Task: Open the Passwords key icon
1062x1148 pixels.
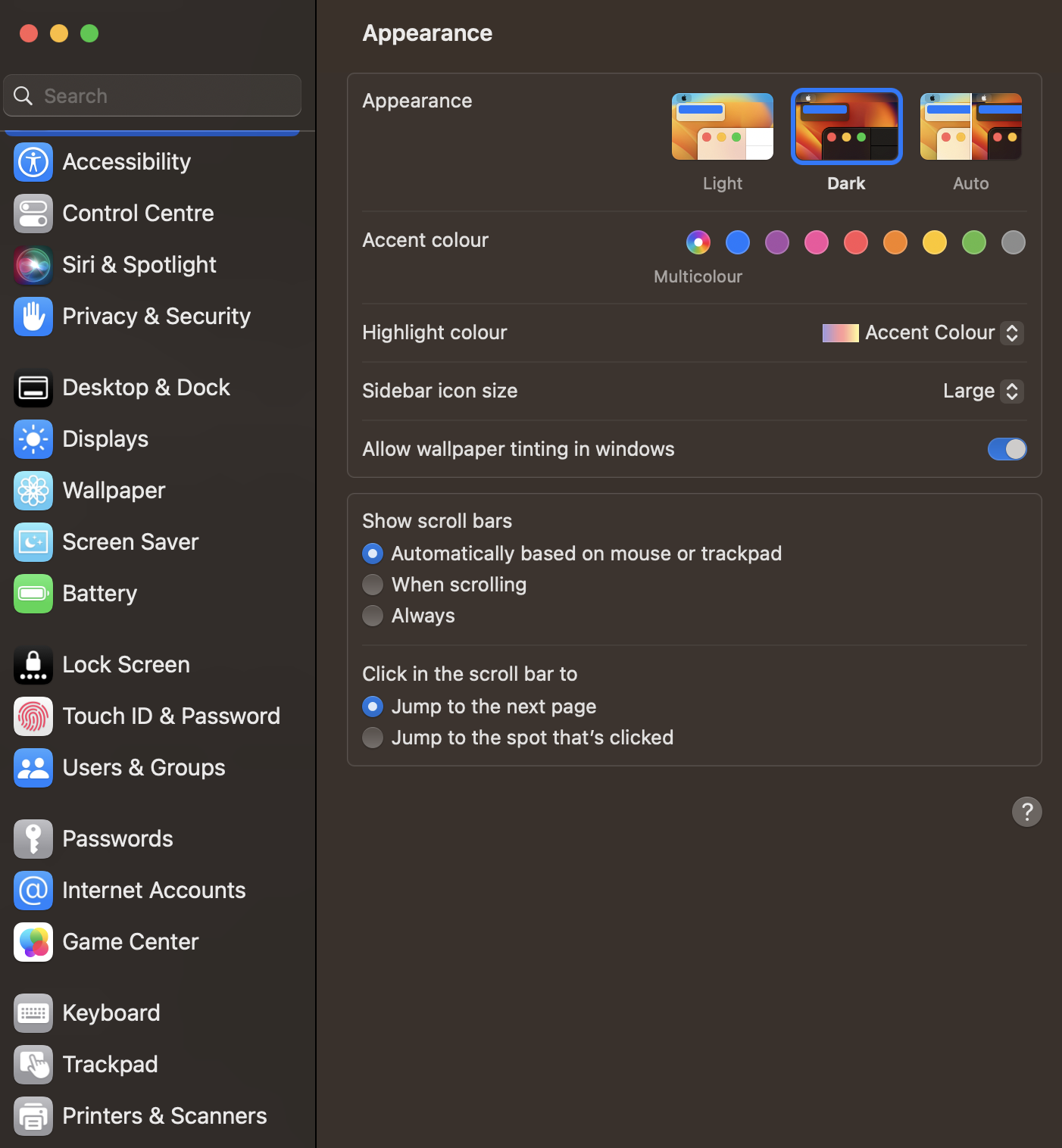Action: (x=33, y=839)
